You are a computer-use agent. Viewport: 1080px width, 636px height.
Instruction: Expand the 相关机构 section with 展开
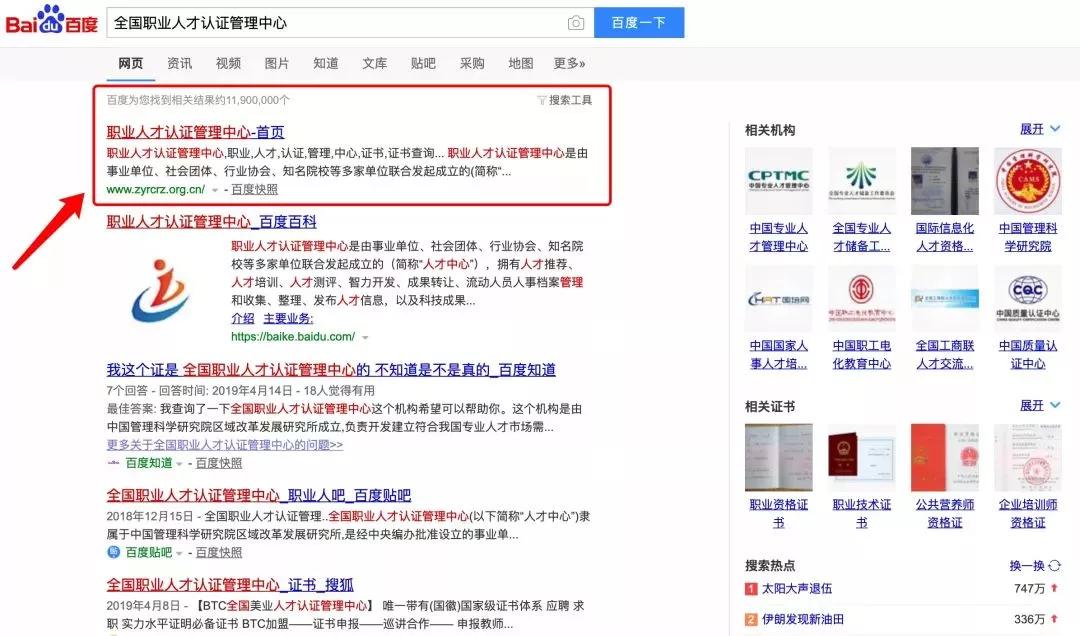click(1039, 129)
